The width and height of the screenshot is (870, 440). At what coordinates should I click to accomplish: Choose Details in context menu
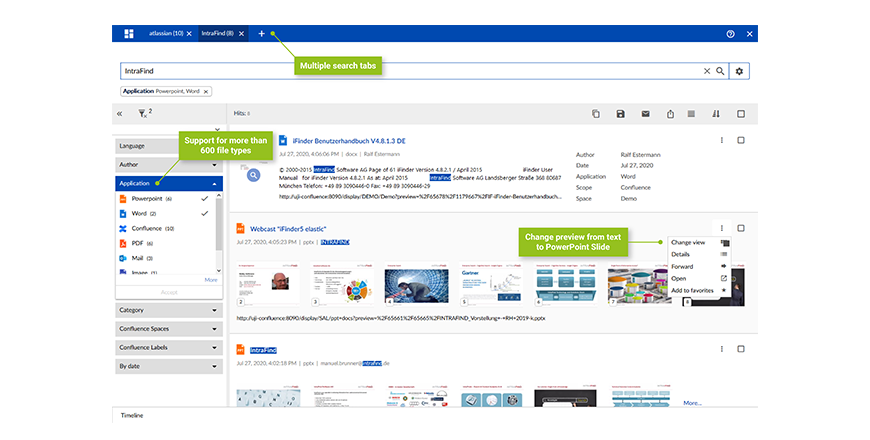pyautogui.click(x=699, y=254)
